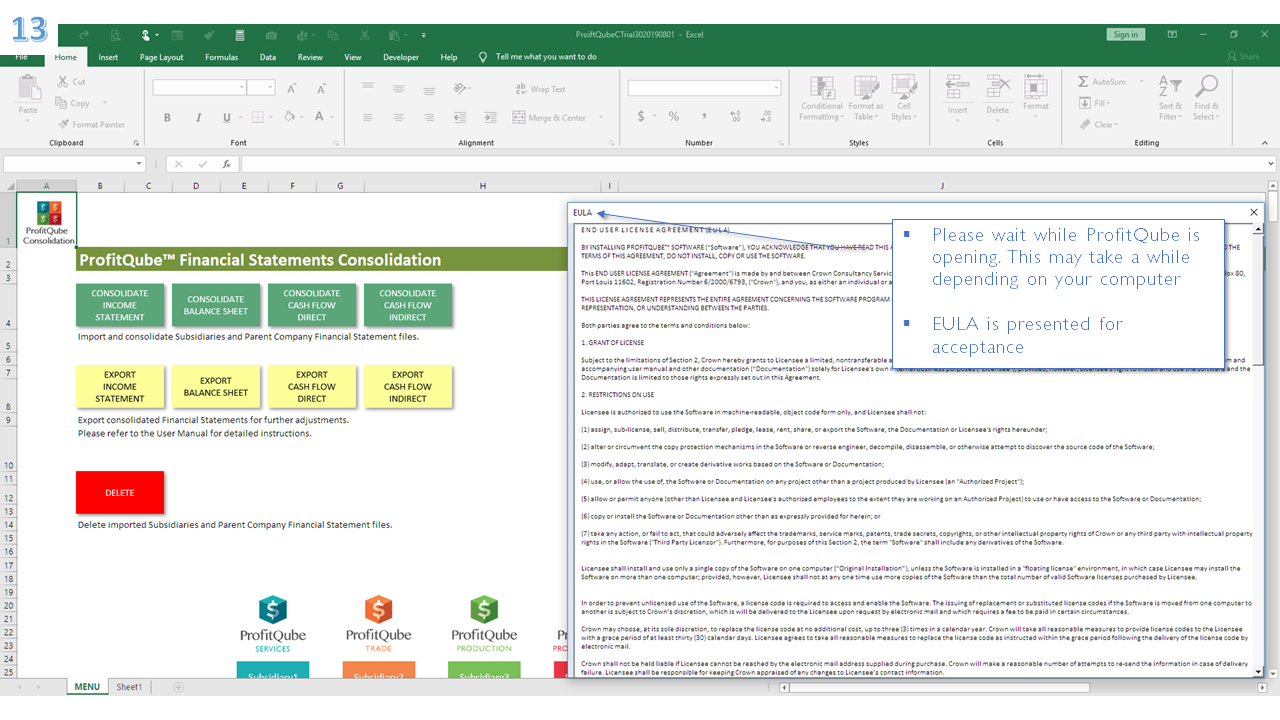Click the EXPORT CASH FLOW INDIRECT button
1280x720 pixels.
(x=408, y=386)
